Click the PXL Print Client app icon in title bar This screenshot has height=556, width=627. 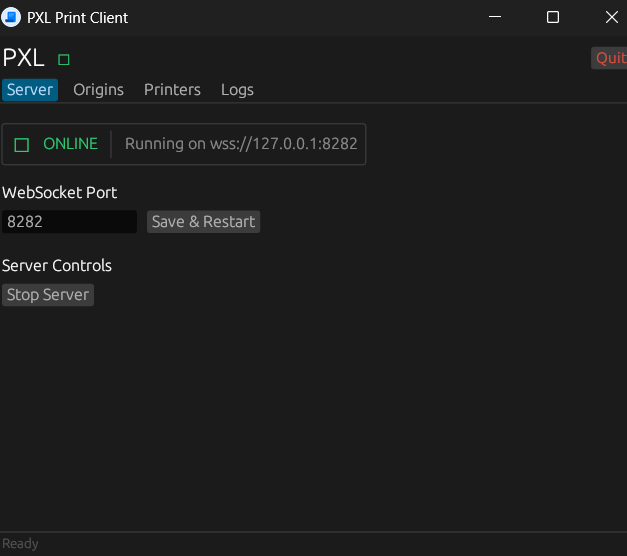(x=11, y=17)
